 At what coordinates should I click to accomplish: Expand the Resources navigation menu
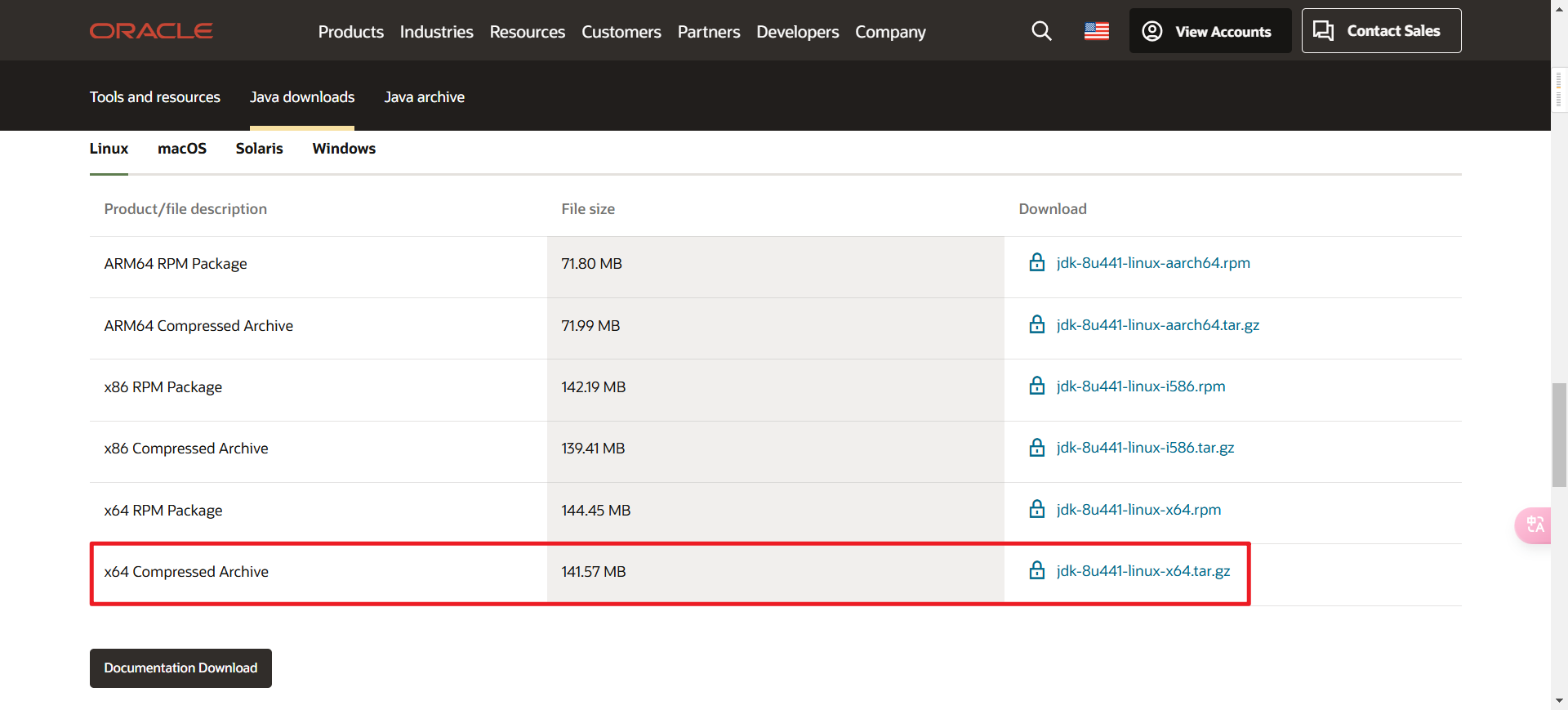point(528,32)
